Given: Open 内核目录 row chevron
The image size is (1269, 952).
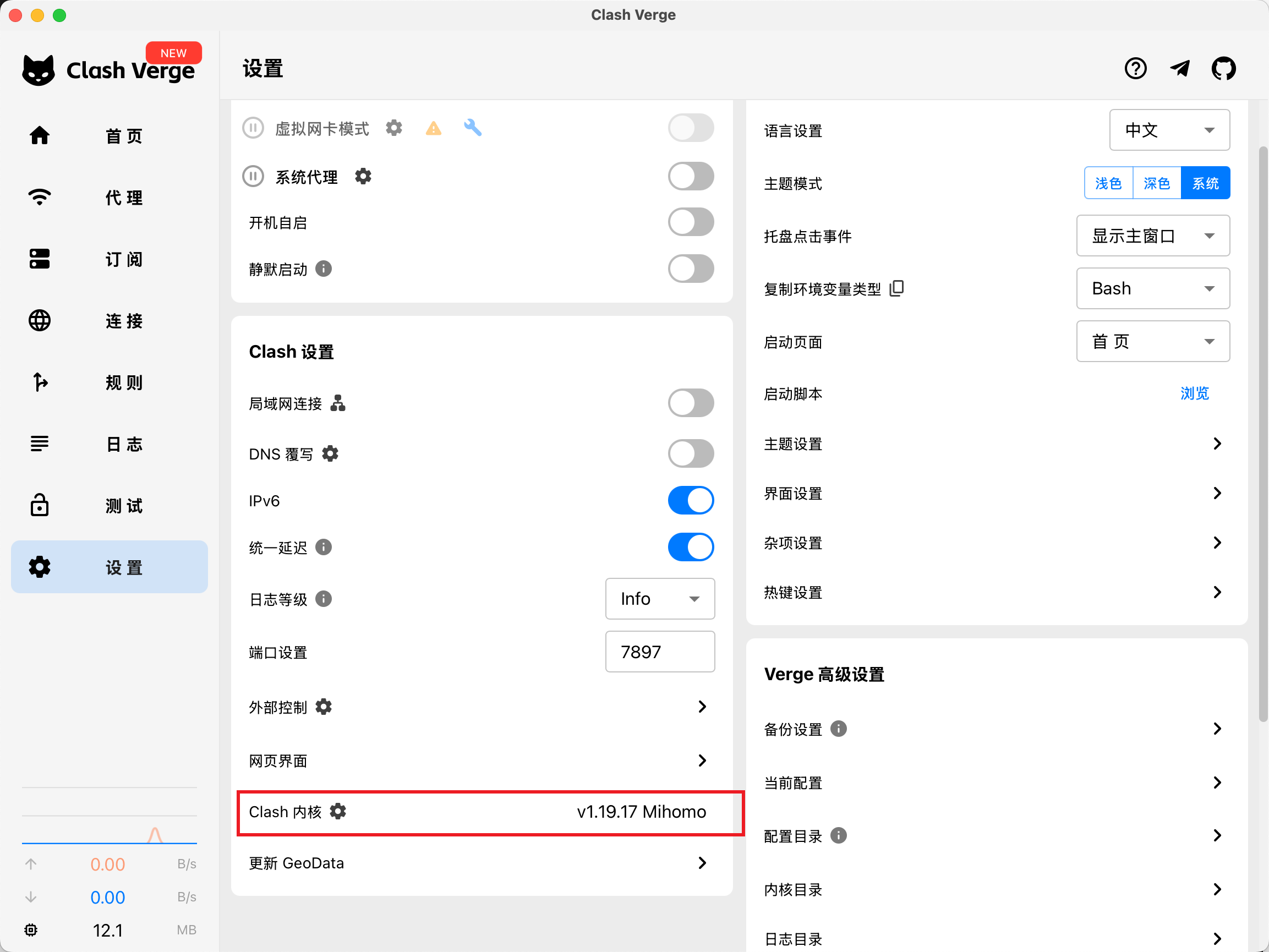Looking at the screenshot, I should (1217, 889).
